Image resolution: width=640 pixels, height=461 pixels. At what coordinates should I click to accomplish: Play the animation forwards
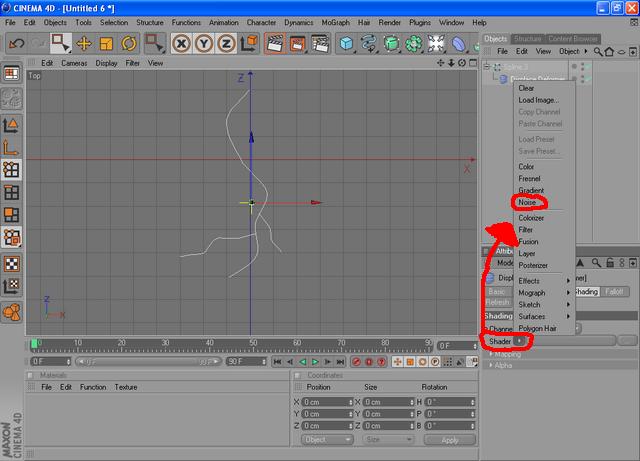[x=315, y=362]
